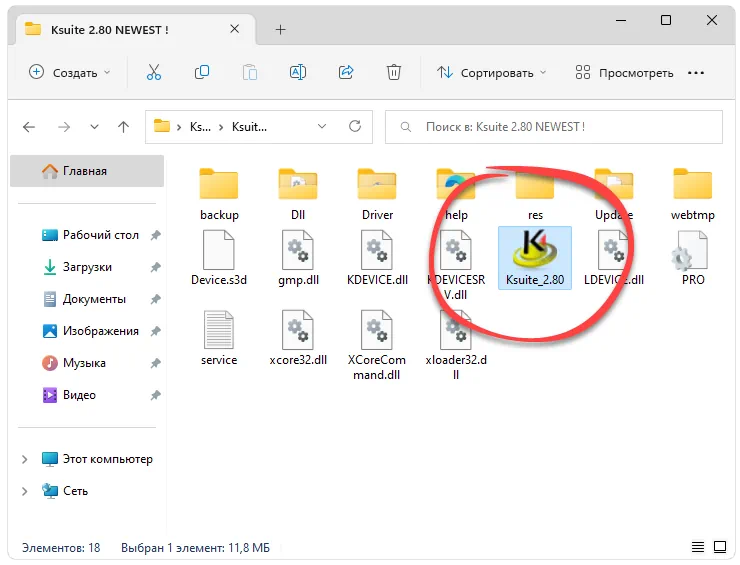Screen dimensions: 740x565
Task: Click the Документы pin icon
Action: click(x=155, y=299)
